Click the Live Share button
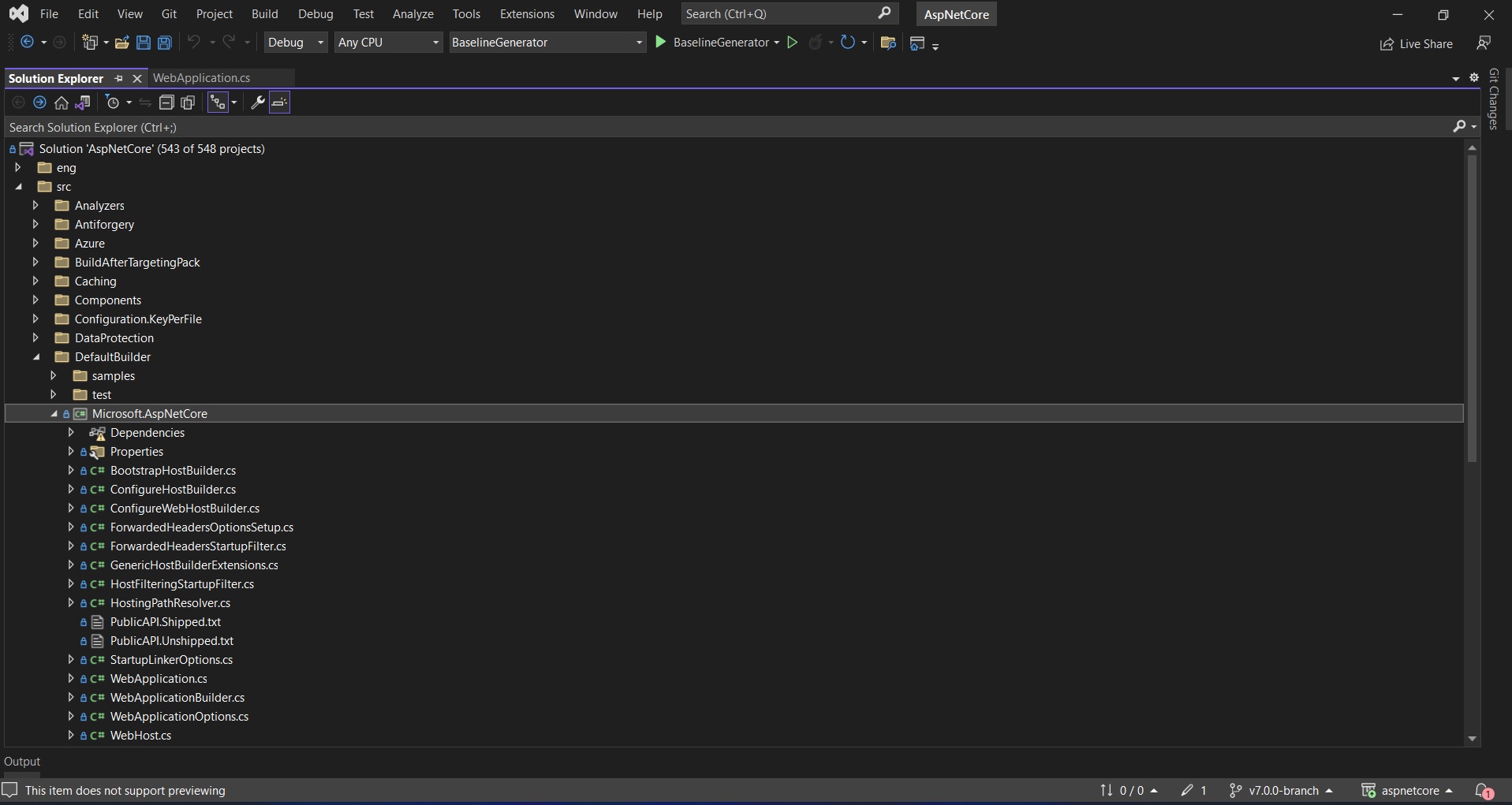1512x805 pixels. pyautogui.click(x=1416, y=44)
